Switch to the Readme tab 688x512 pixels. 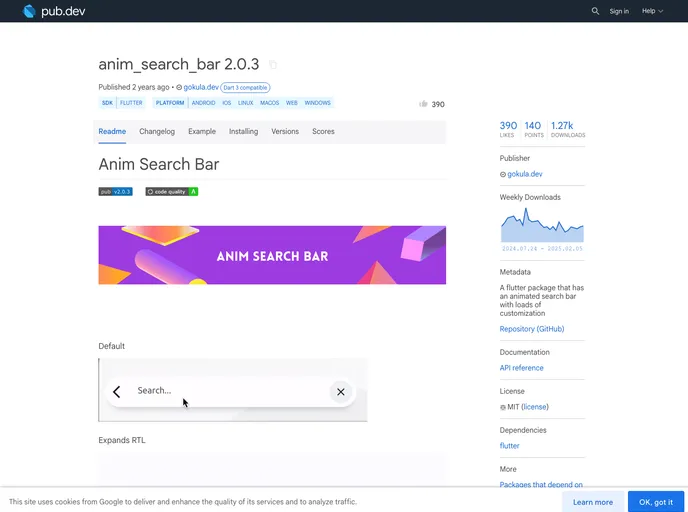[x=112, y=131]
